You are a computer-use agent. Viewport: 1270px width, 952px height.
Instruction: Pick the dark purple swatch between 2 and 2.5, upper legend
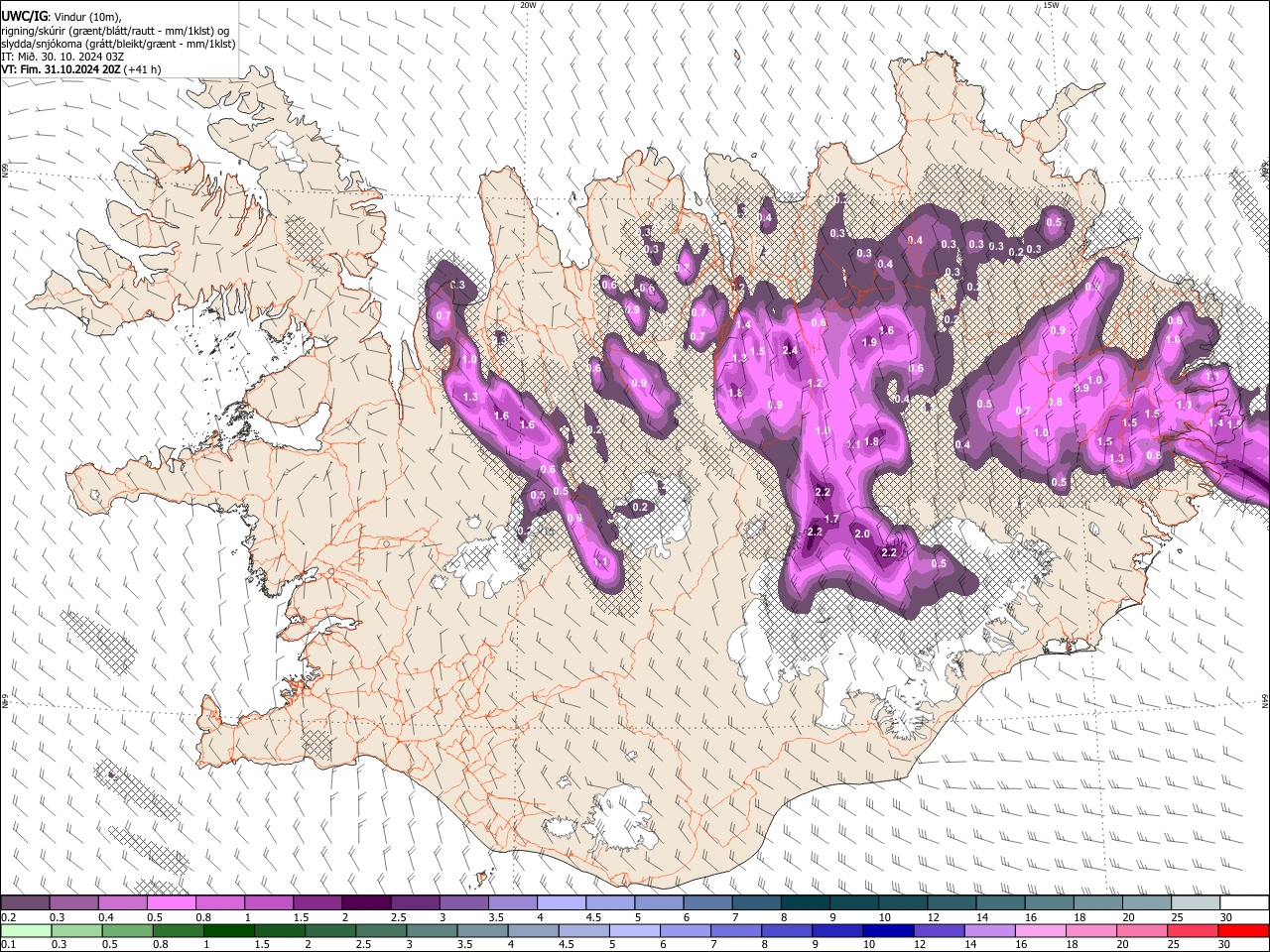[x=365, y=902]
